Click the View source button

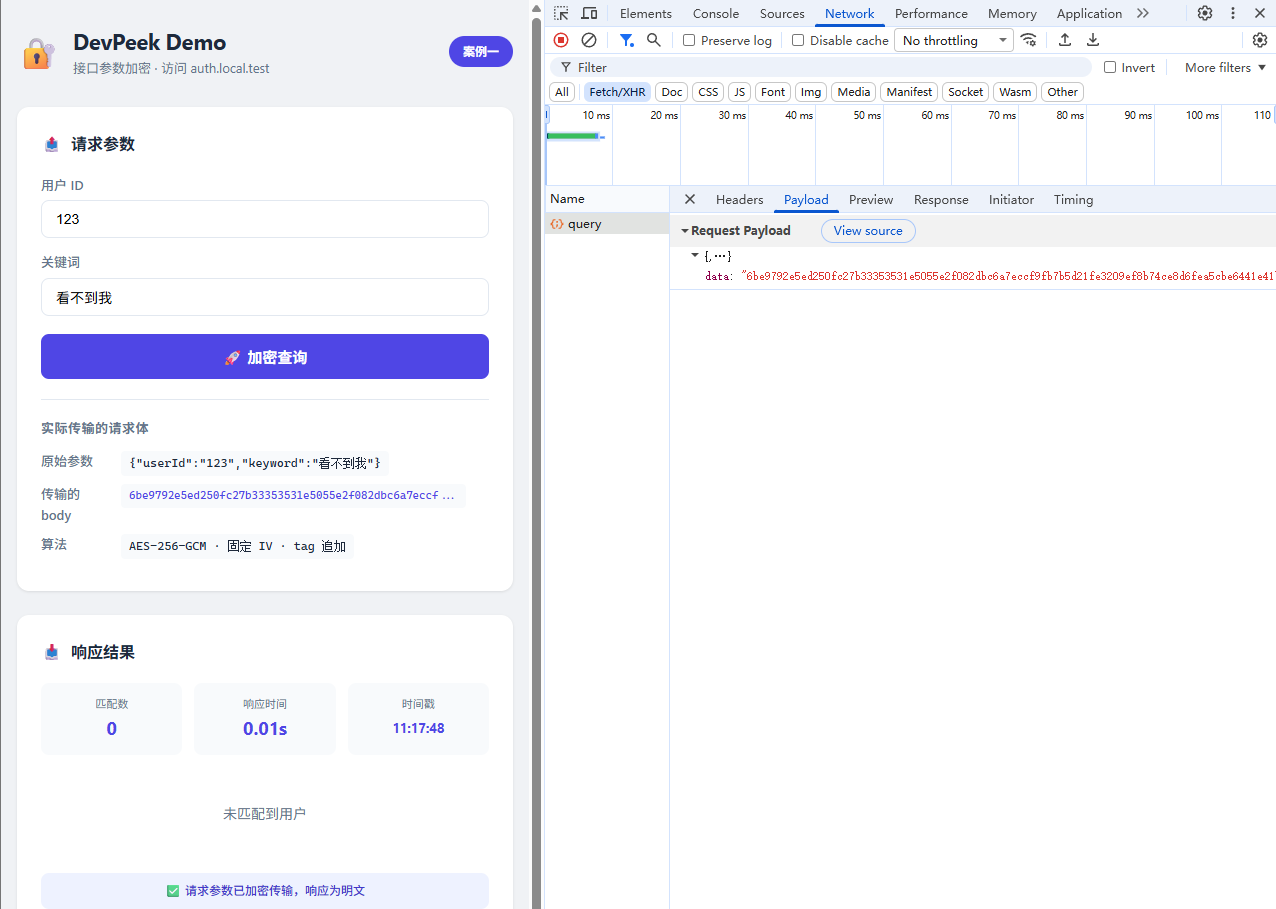coord(868,230)
